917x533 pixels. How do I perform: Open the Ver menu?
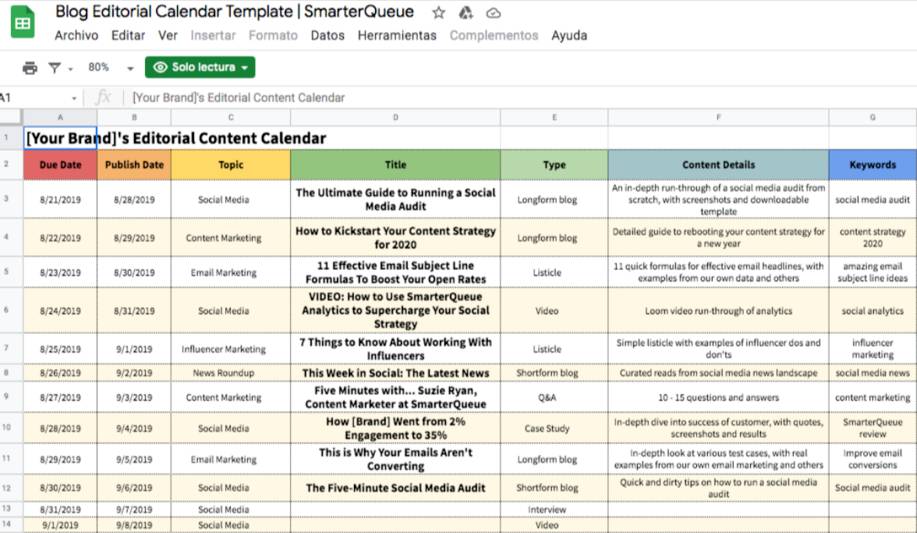168,36
